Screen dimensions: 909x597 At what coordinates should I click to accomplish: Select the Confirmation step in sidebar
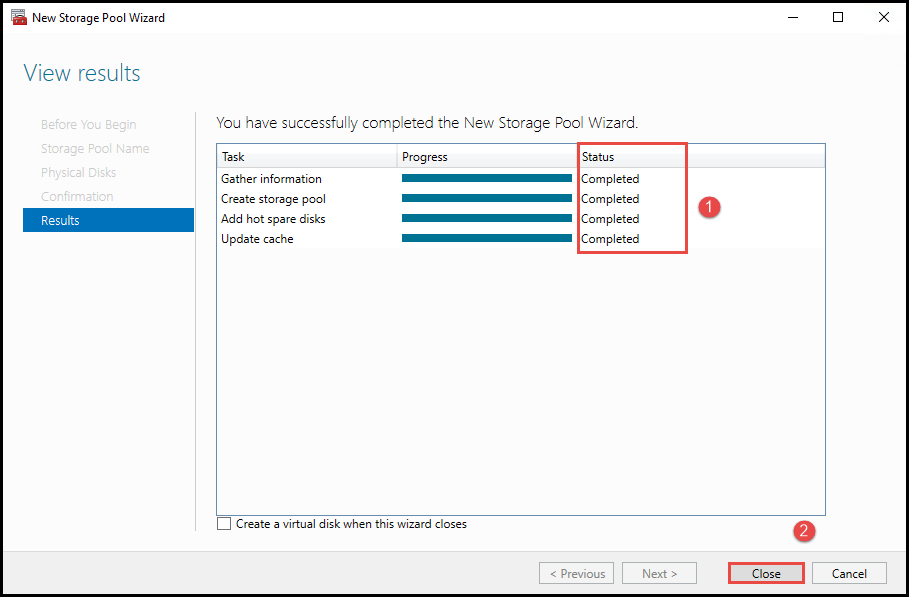[77, 197]
